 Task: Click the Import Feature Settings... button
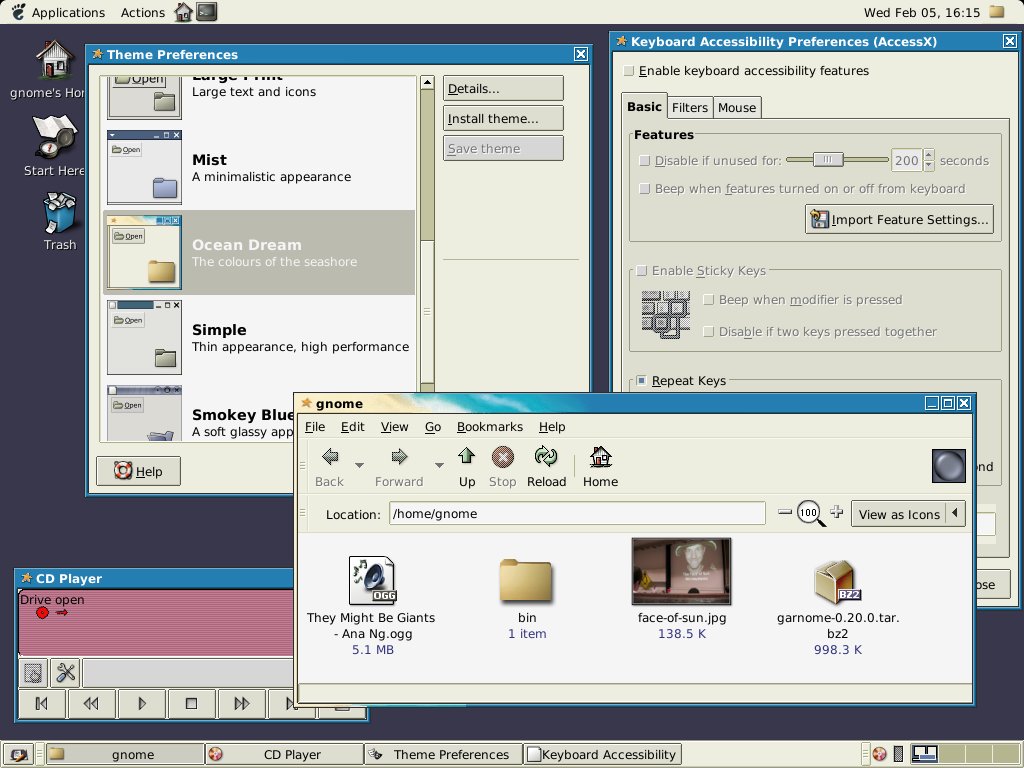click(899, 219)
